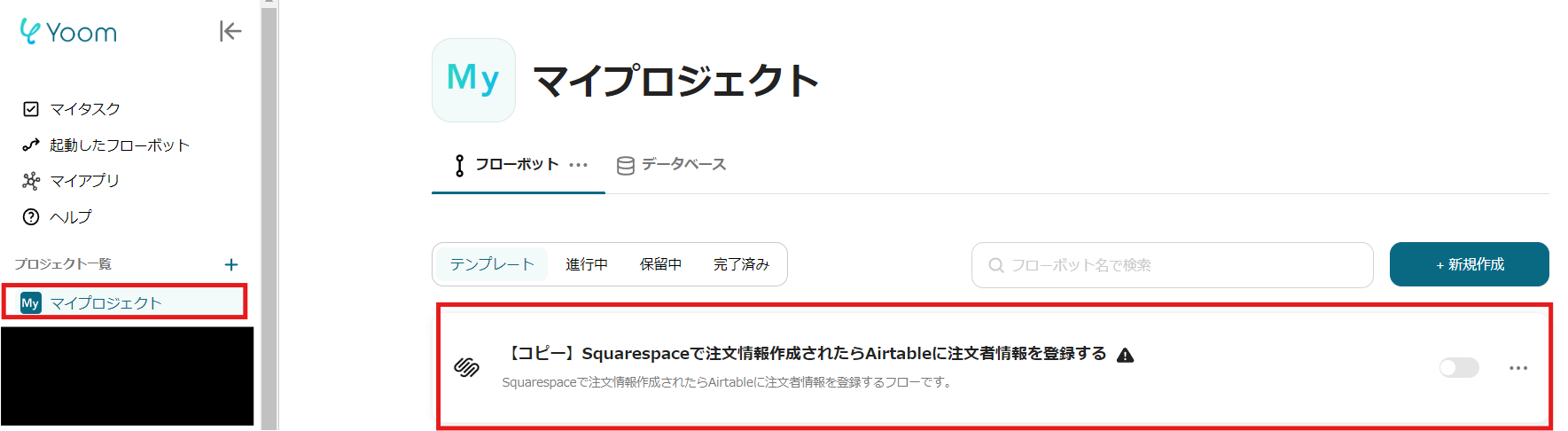Image resolution: width=1568 pixels, height=431 pixels.
Task: Click the warning triangle icon beside flowbot title
Action: (x=1126, y=356)
